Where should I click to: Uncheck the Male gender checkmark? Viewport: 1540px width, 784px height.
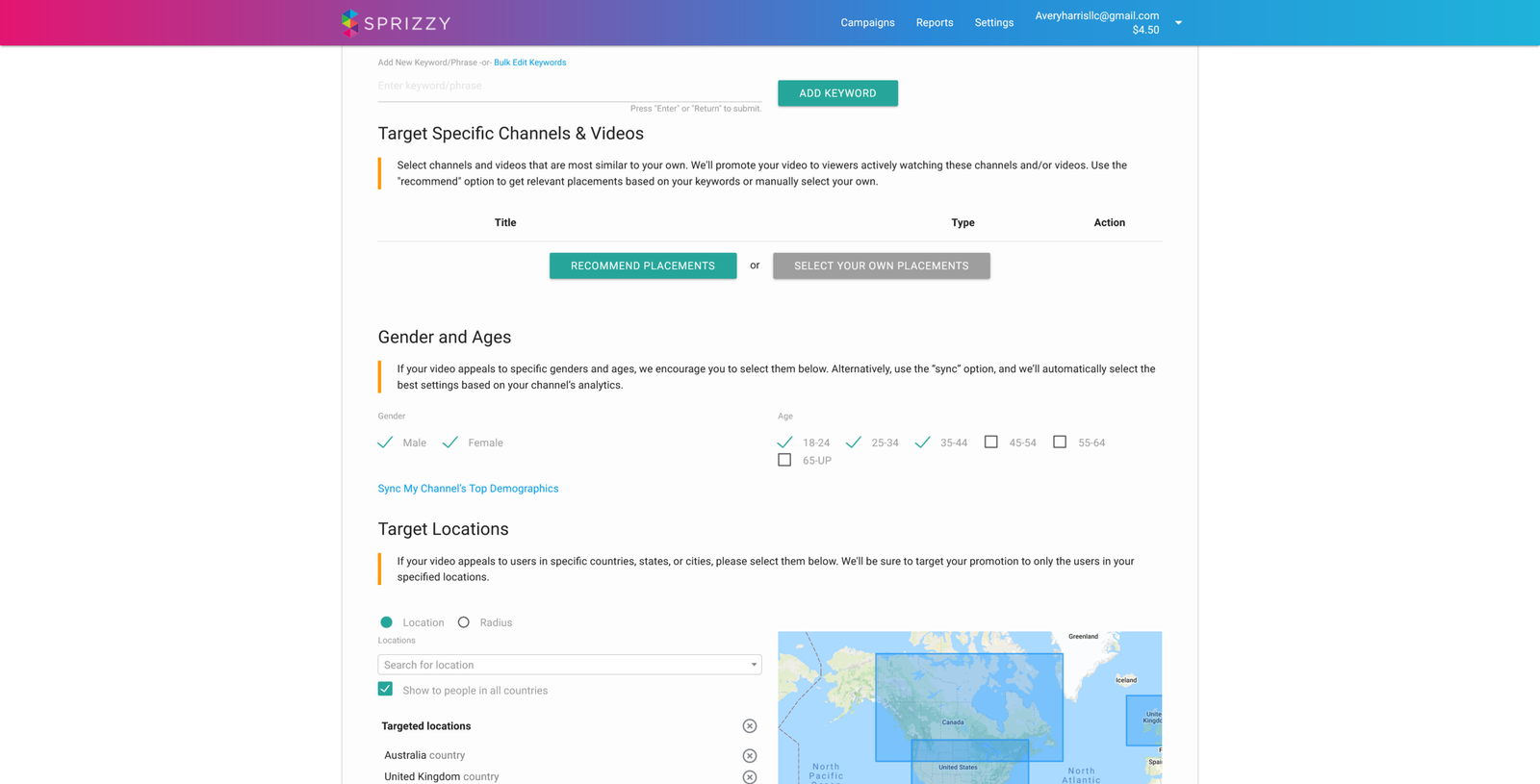click(386, 443)
